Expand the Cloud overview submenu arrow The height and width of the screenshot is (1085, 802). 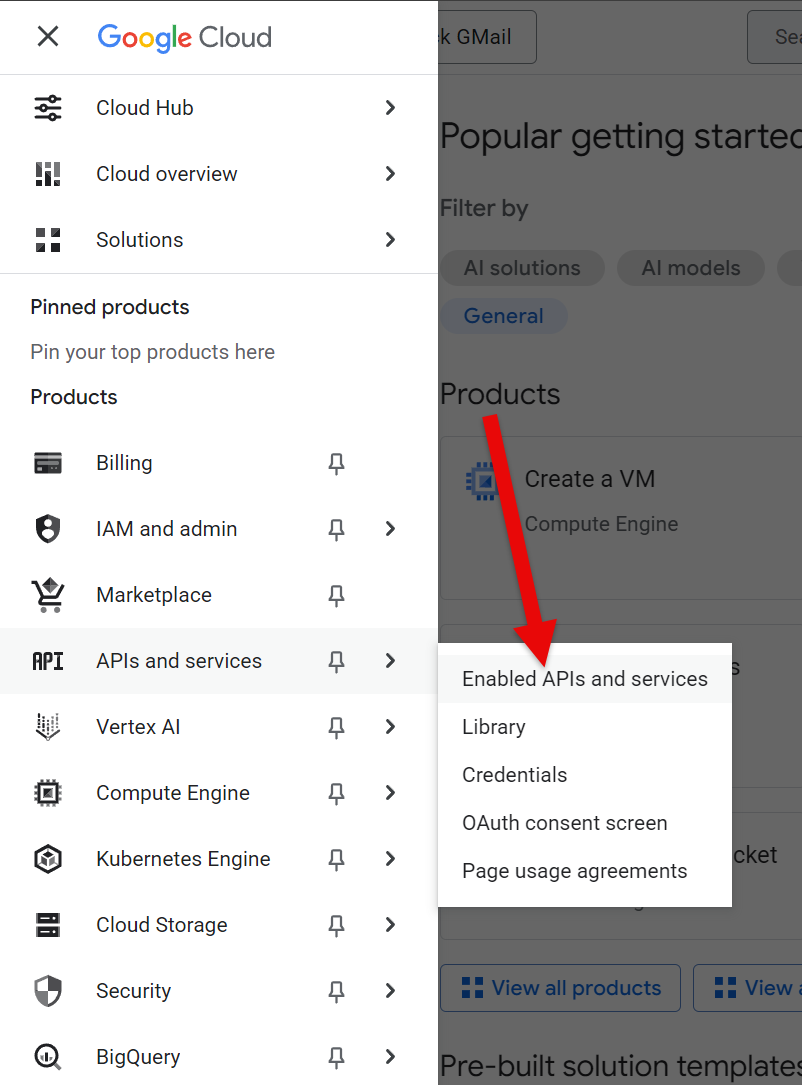tap(390, 174)
